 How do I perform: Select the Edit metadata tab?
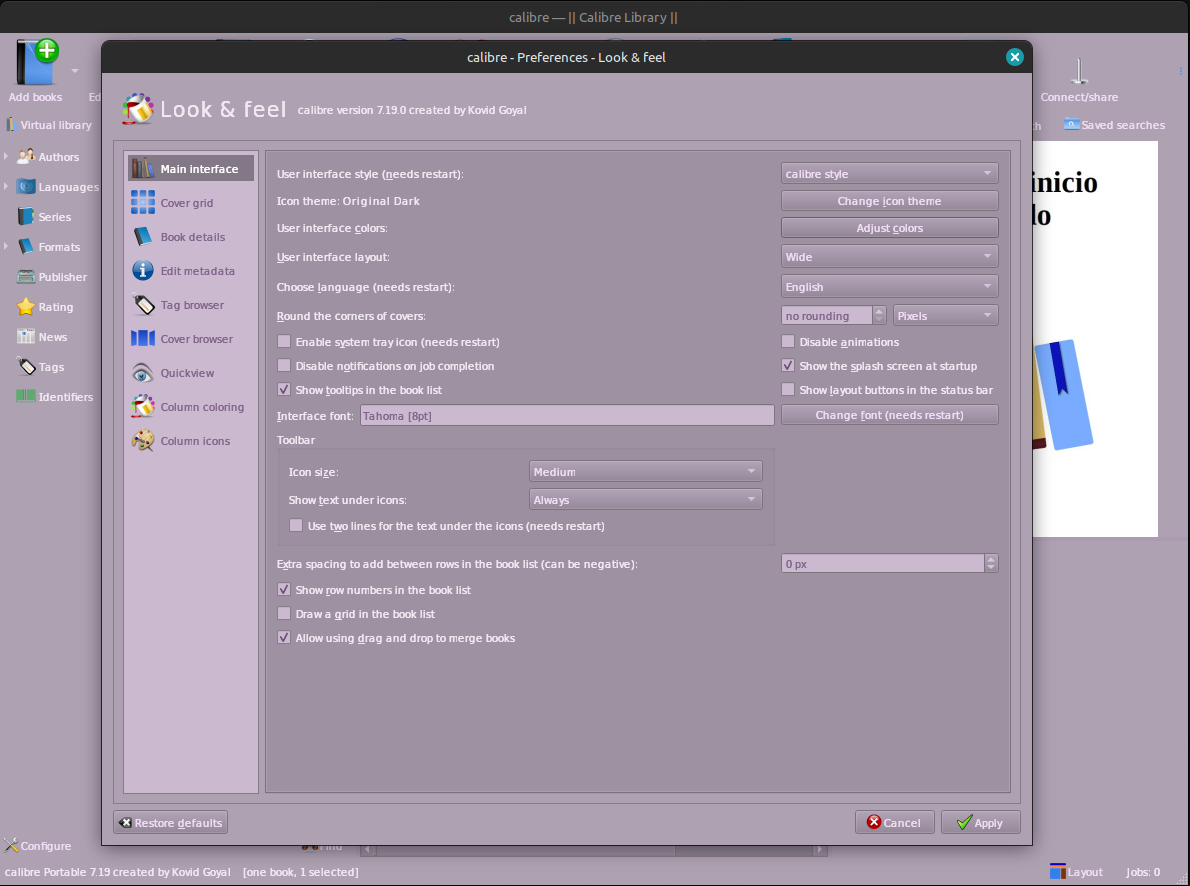point(190,270)
